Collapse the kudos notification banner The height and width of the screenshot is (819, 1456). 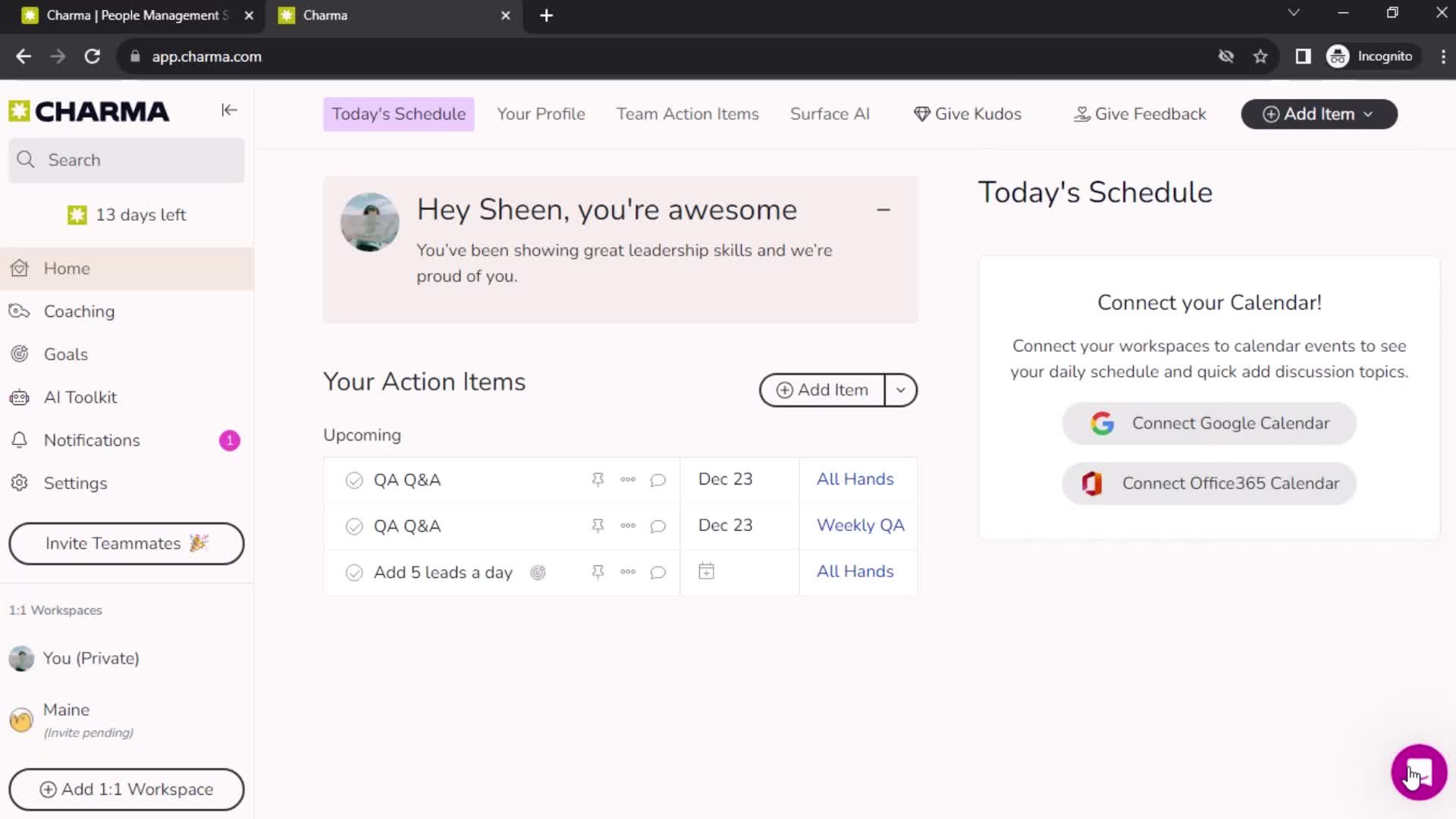[883, 210]
